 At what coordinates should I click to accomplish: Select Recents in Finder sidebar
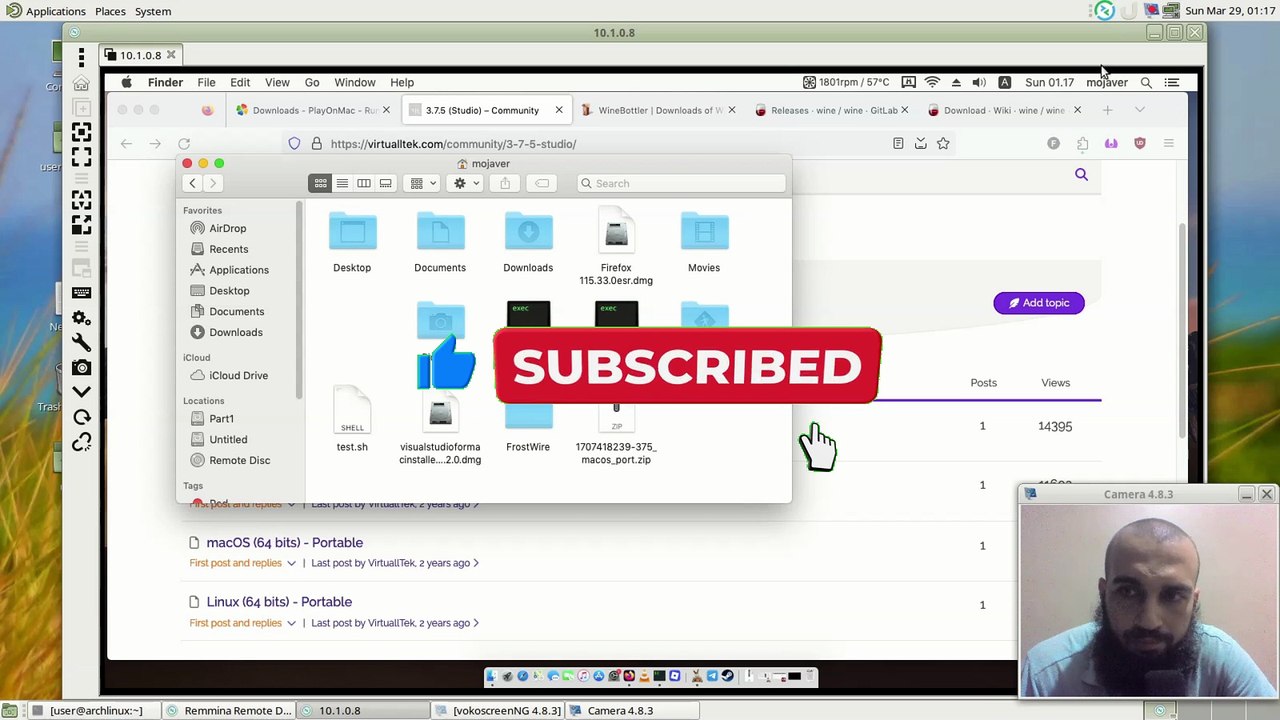[x=219, y=249]
